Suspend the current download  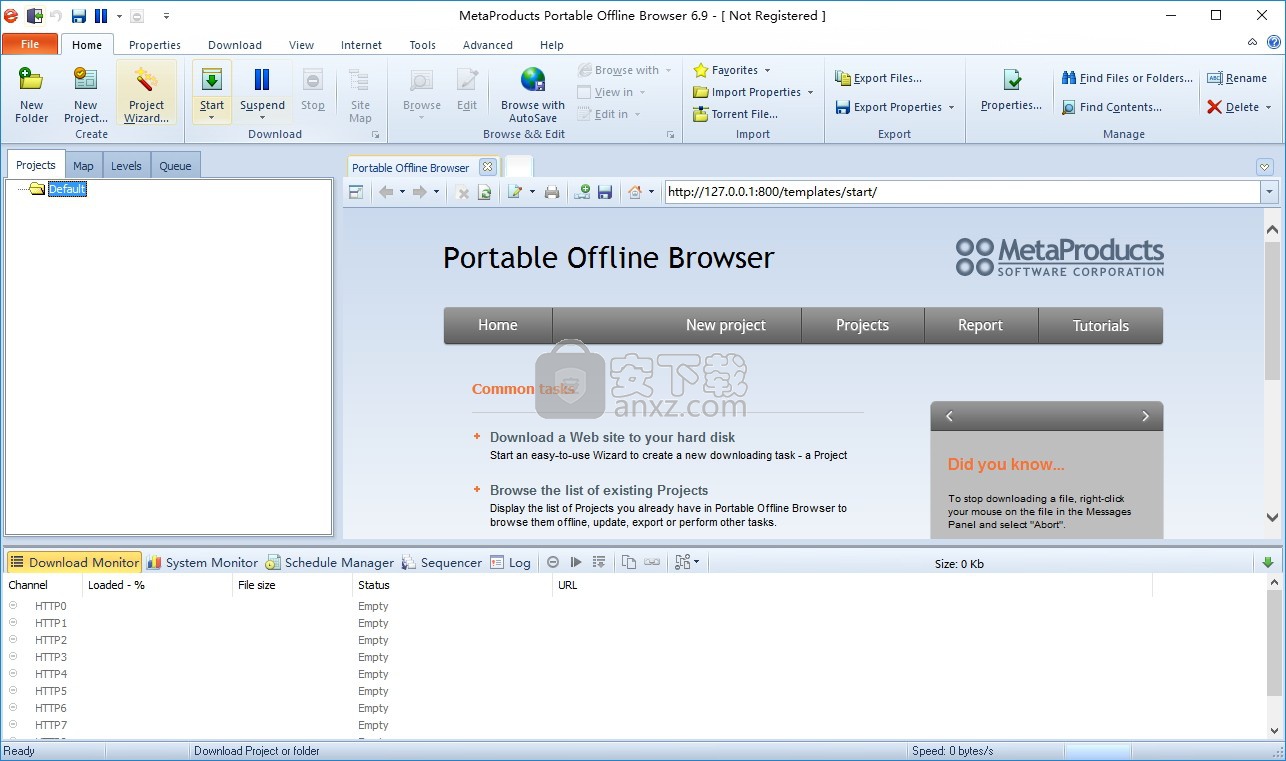(262, 90)
